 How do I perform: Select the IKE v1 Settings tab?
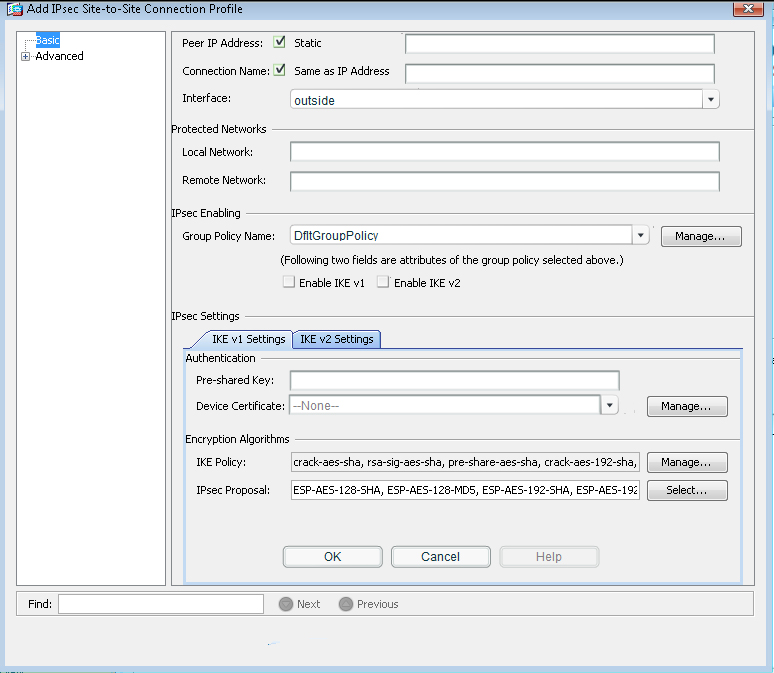tap(248, 339)
